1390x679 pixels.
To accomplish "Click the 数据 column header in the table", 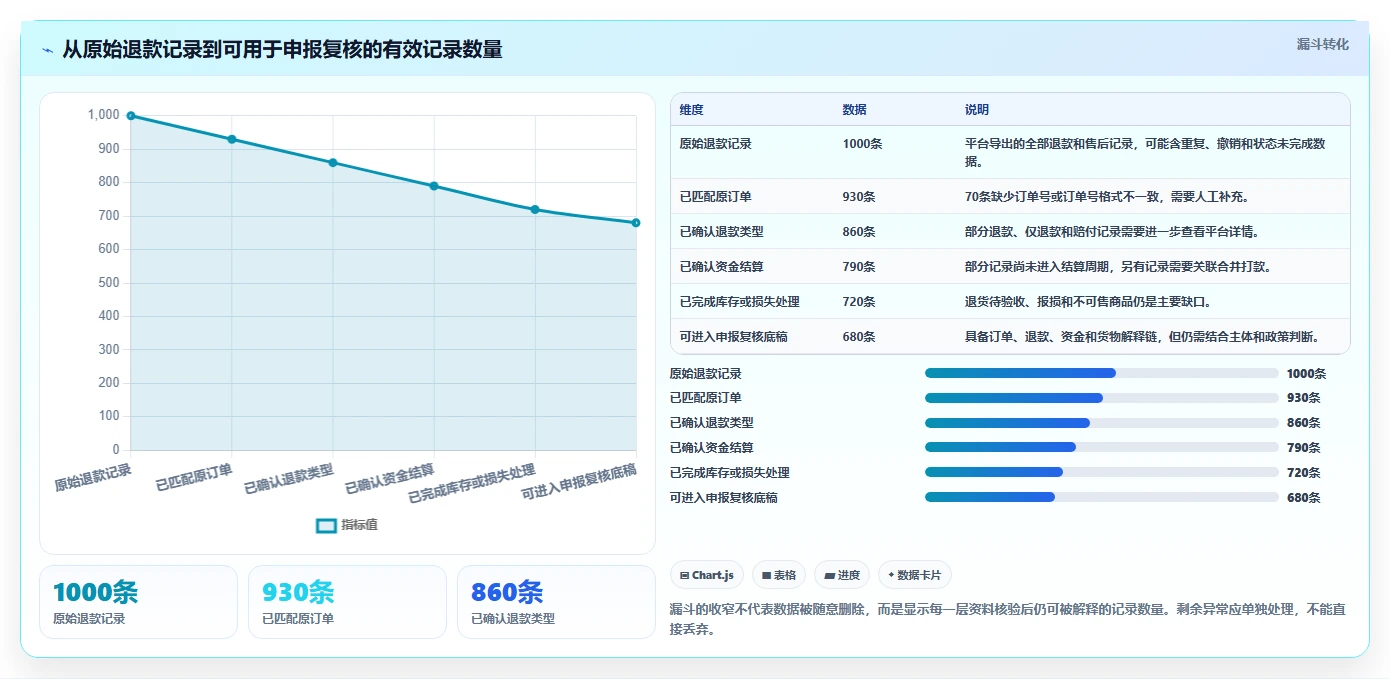I will pyautogui.click(x=855, y=110).
